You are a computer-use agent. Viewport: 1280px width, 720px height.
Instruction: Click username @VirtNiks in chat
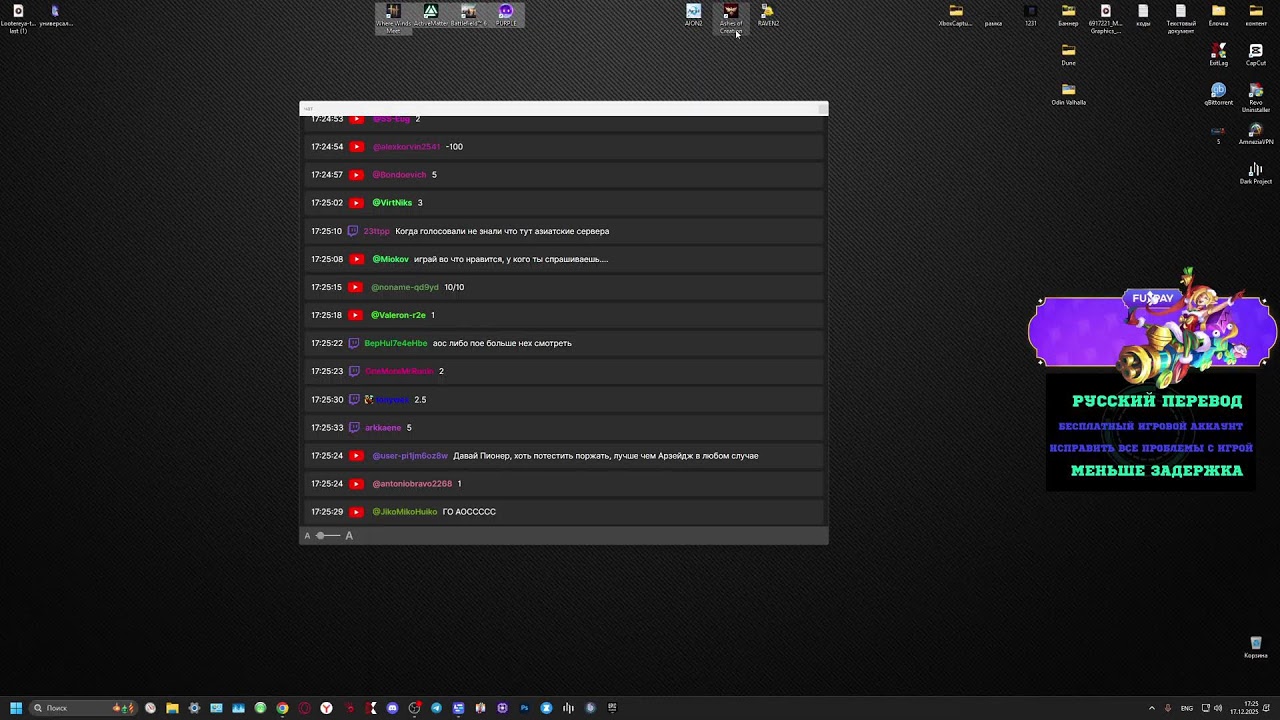392,203
